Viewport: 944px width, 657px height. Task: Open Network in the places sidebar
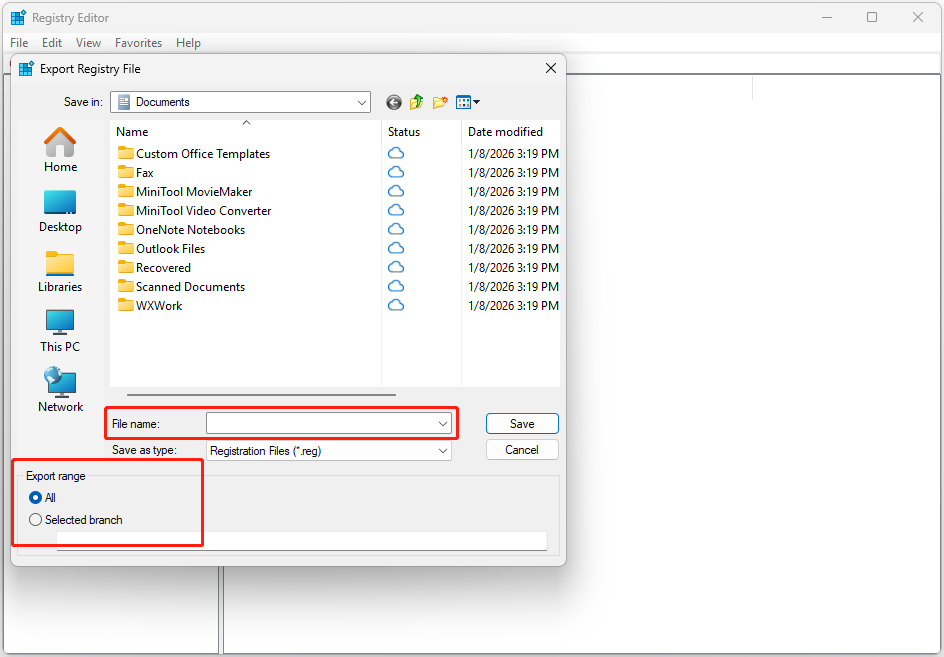60,390
